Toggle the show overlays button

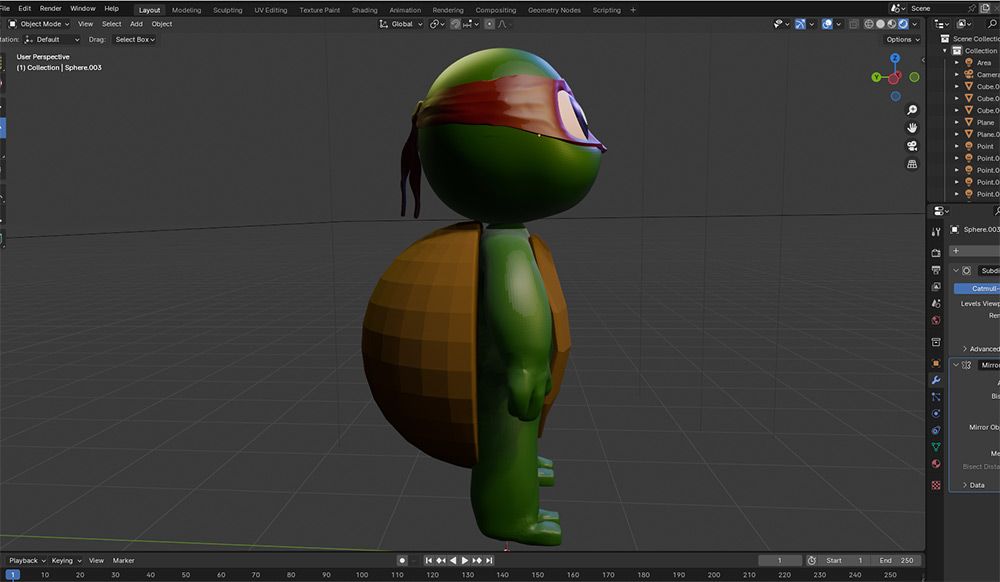pos(829,24)
